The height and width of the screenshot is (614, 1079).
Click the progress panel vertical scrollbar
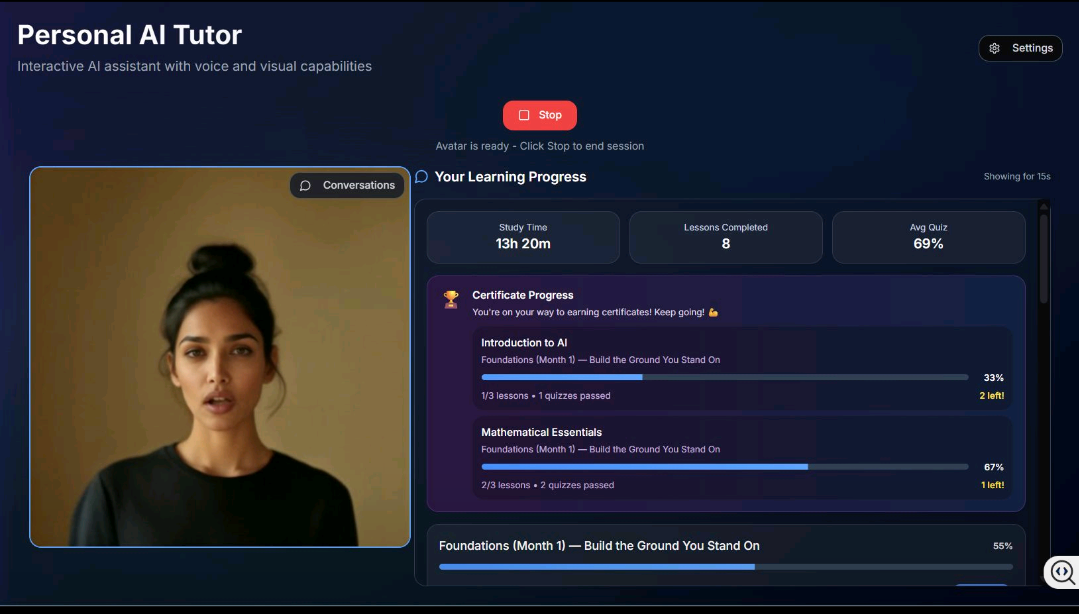1044,260
